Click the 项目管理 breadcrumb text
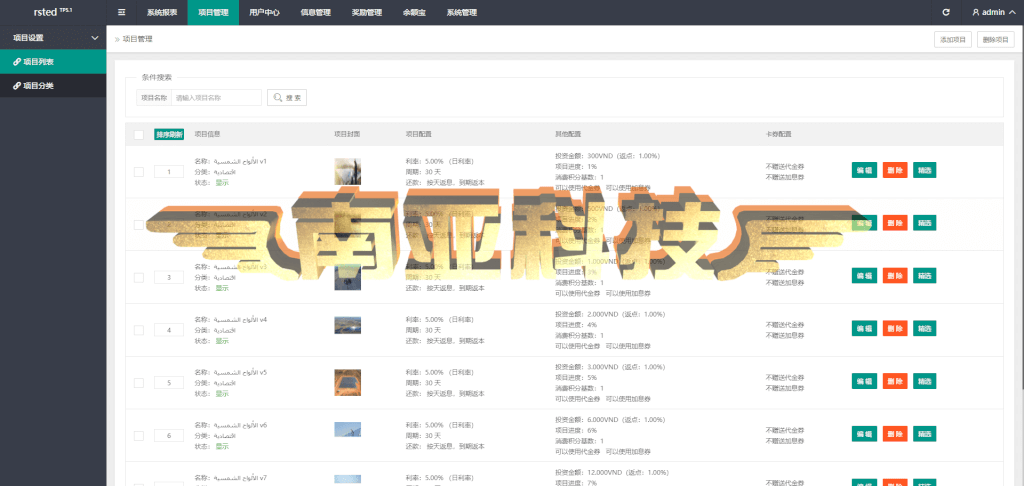The image size is (1024, 486). [x=138, y=39]
